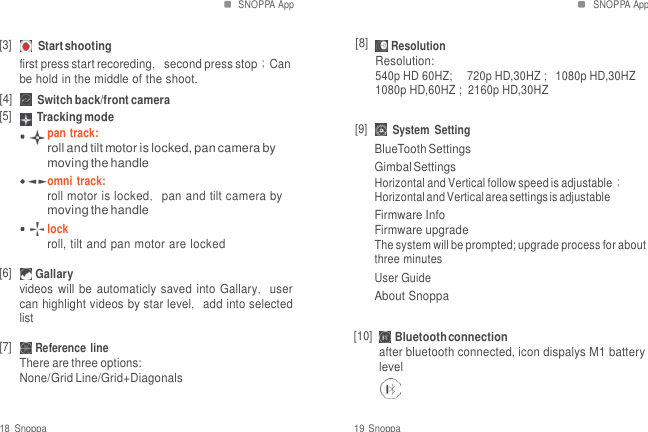Open the System Setting icon
The height and width of the screenshot is (432, 648).
[x=382, y=130]
